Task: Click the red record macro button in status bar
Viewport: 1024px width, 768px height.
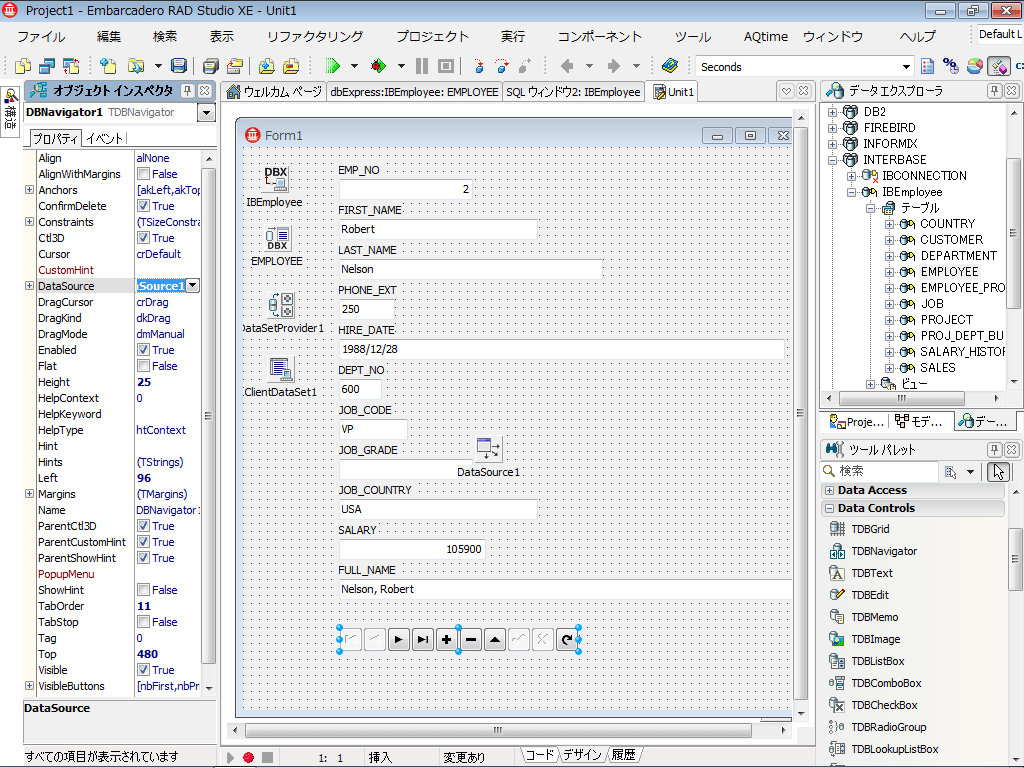Action: click(248, 758)
